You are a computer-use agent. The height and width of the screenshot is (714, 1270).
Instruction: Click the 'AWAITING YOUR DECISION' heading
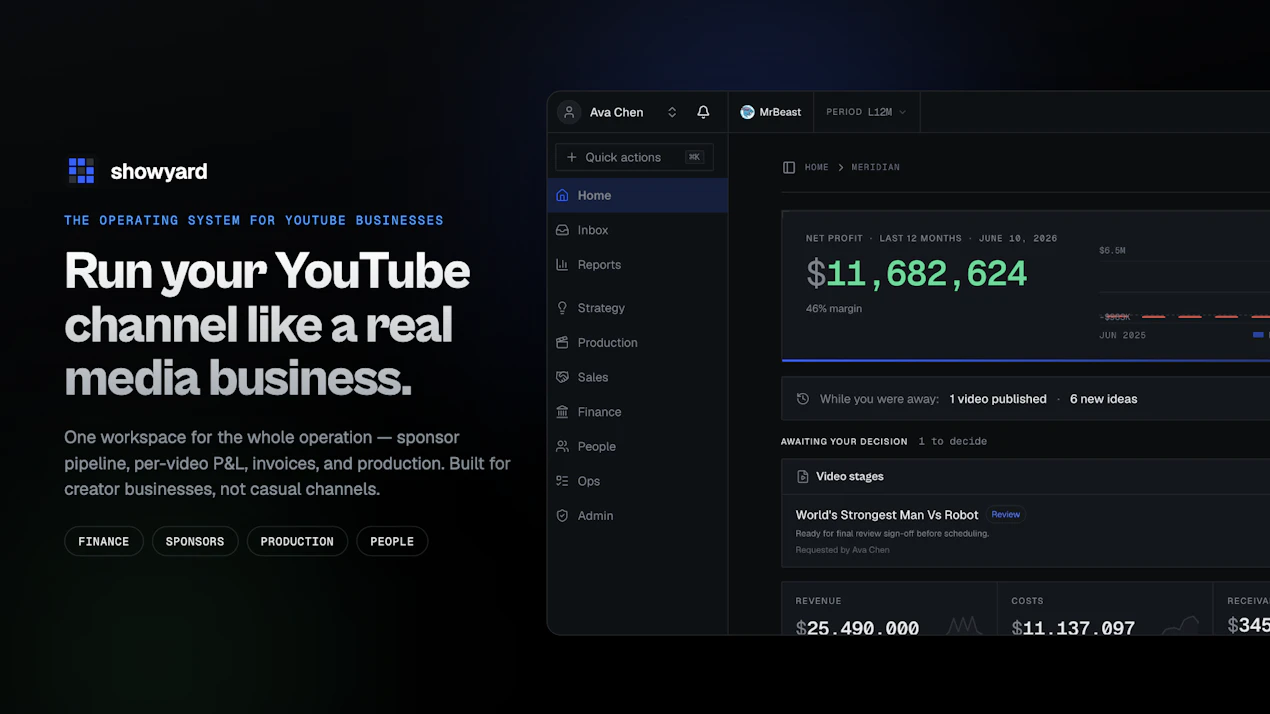click(x=844, y=441)
